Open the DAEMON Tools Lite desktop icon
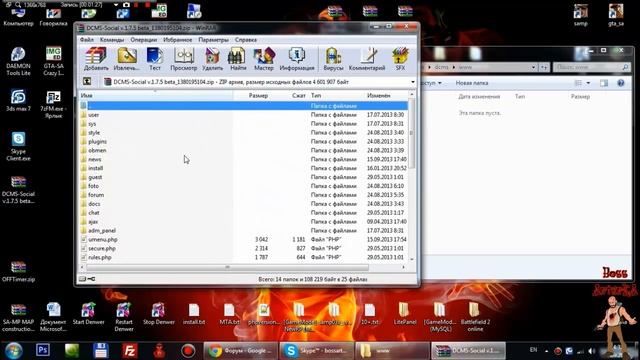 [x=18, y=61]
